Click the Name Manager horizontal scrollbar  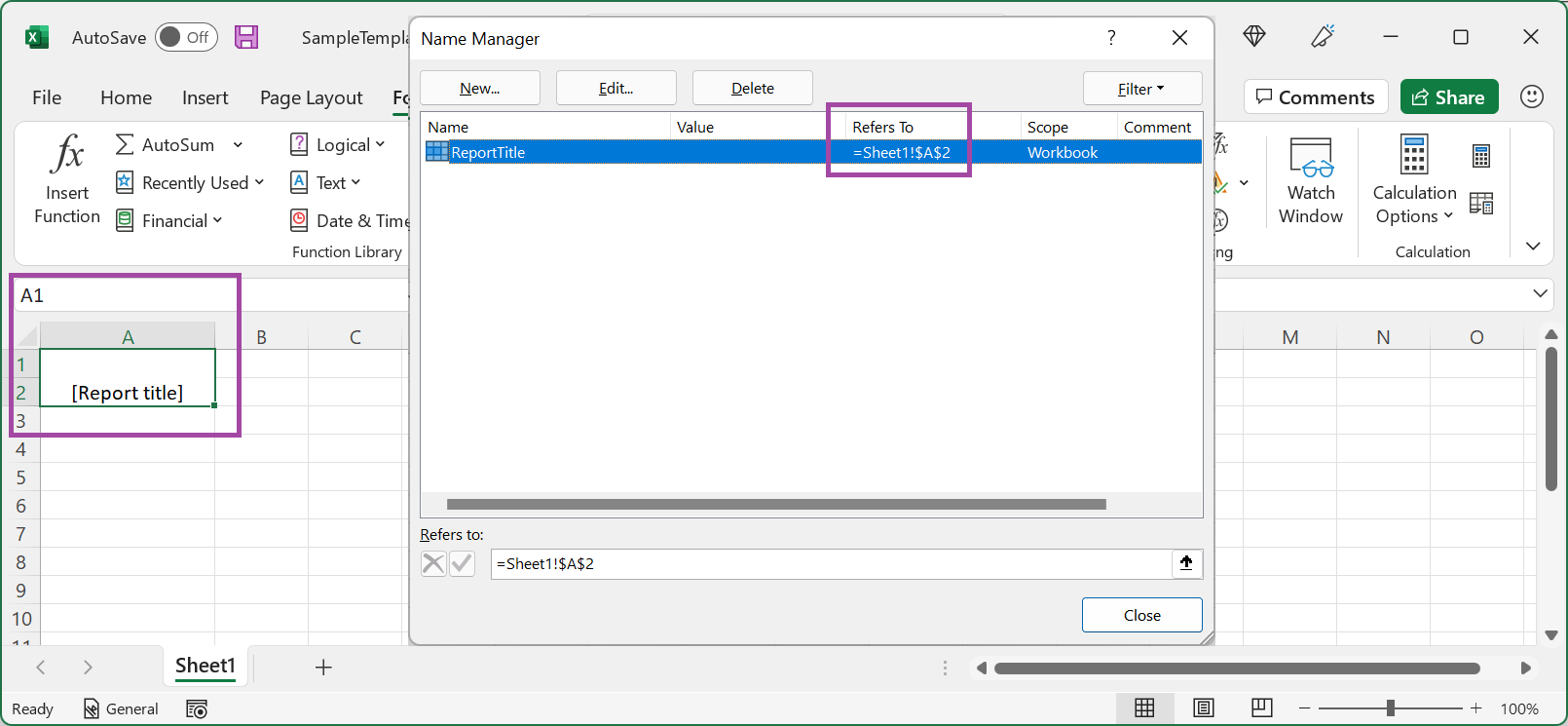click(x=776, y=504)
